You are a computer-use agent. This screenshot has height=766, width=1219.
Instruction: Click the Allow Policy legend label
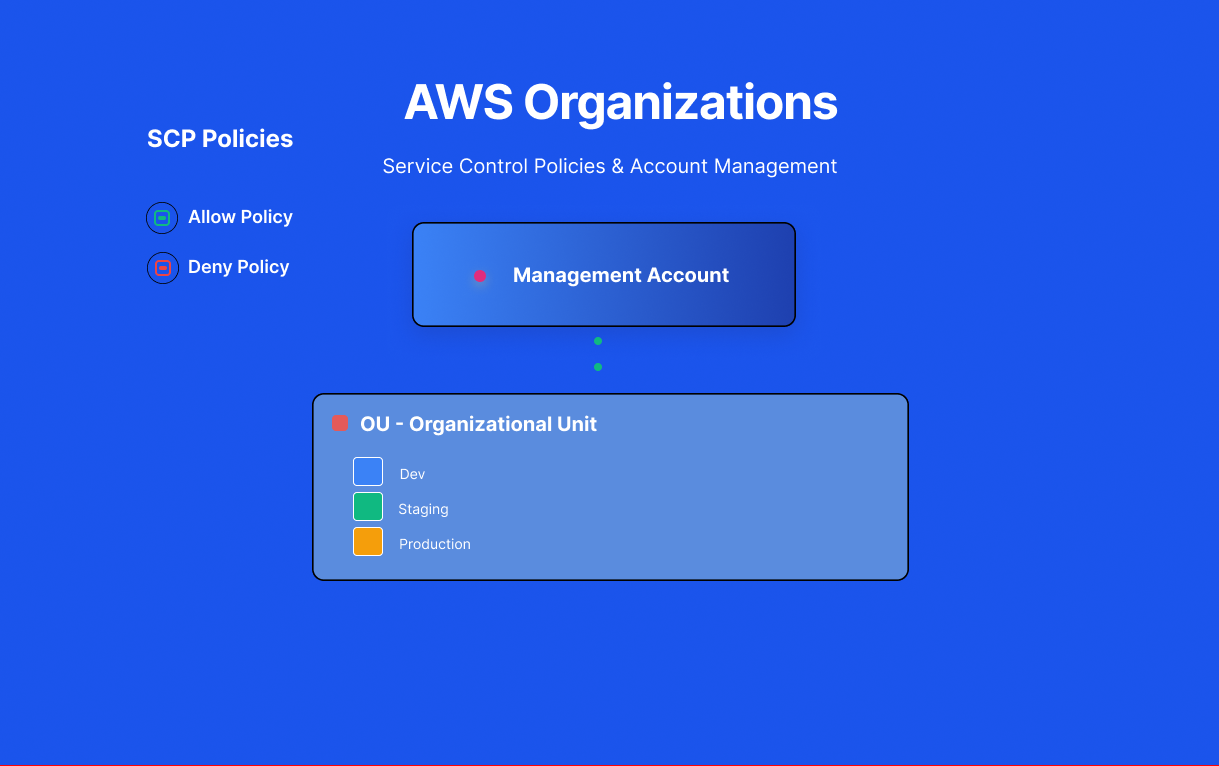point(240,217)
